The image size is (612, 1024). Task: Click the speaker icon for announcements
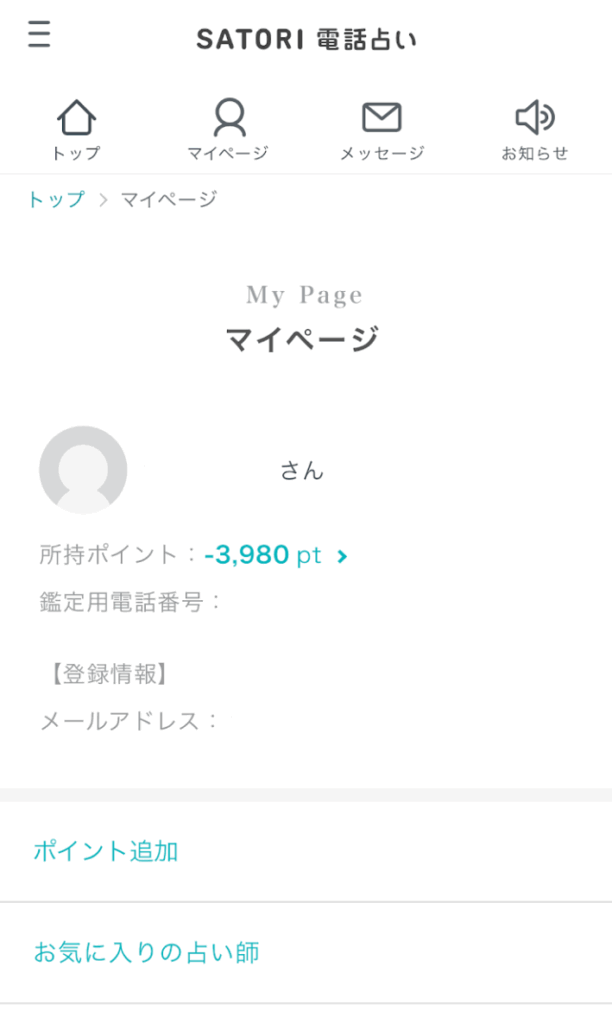534,119
